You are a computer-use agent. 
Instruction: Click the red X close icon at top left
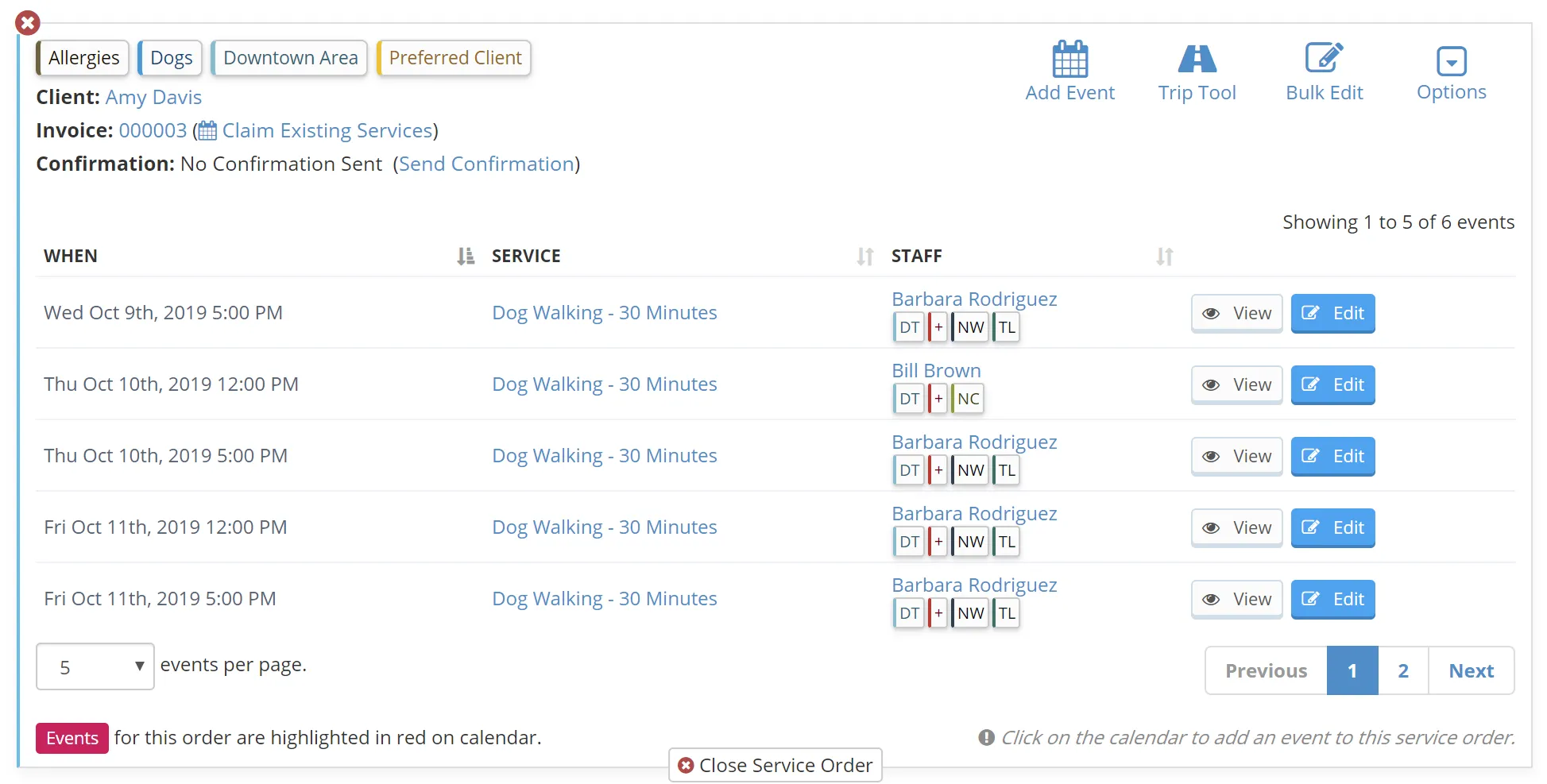(28, 23)
